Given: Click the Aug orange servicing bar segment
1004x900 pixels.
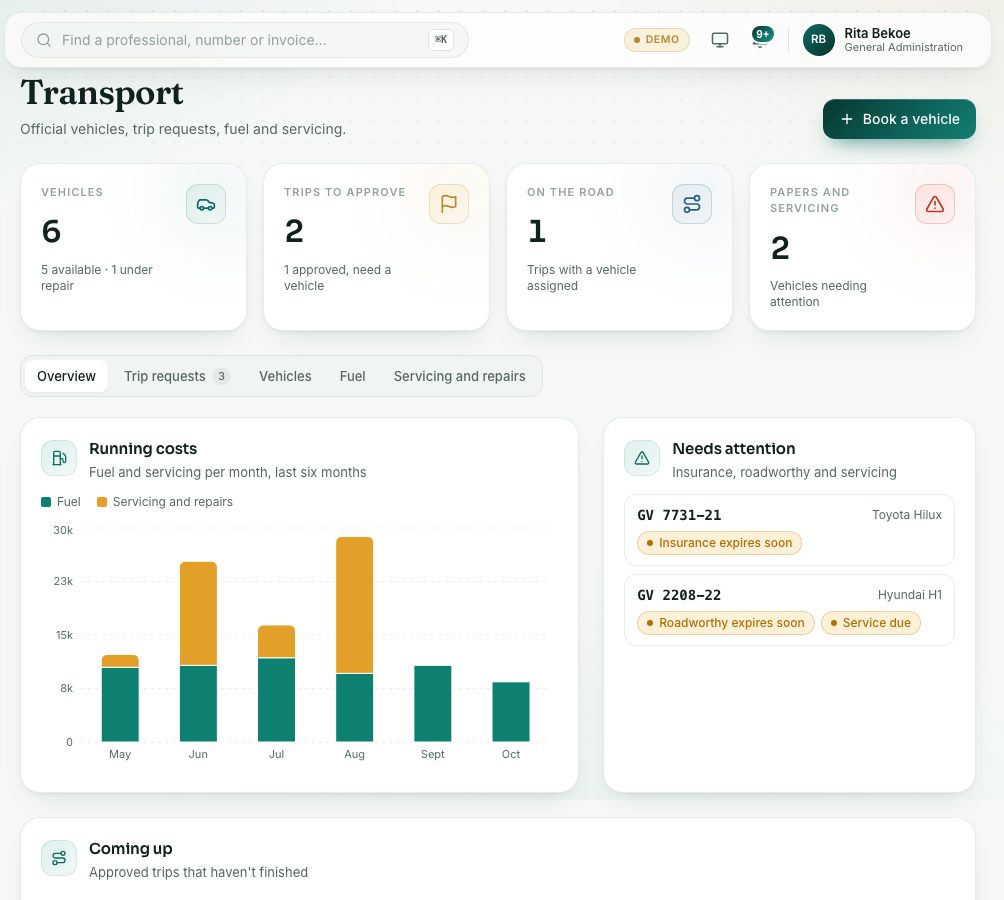Looking at the screenshot, I should point(355,605).
